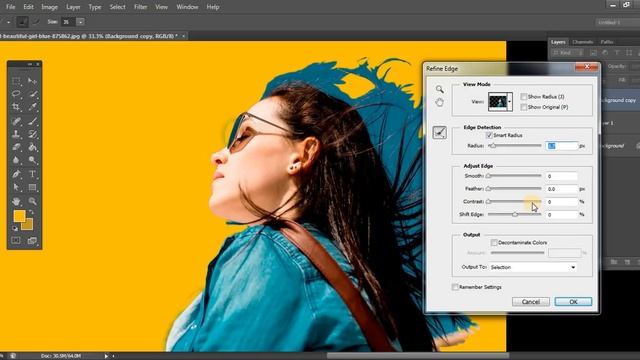
Task: Select the Paint Bucket tool
Action: 32,147
